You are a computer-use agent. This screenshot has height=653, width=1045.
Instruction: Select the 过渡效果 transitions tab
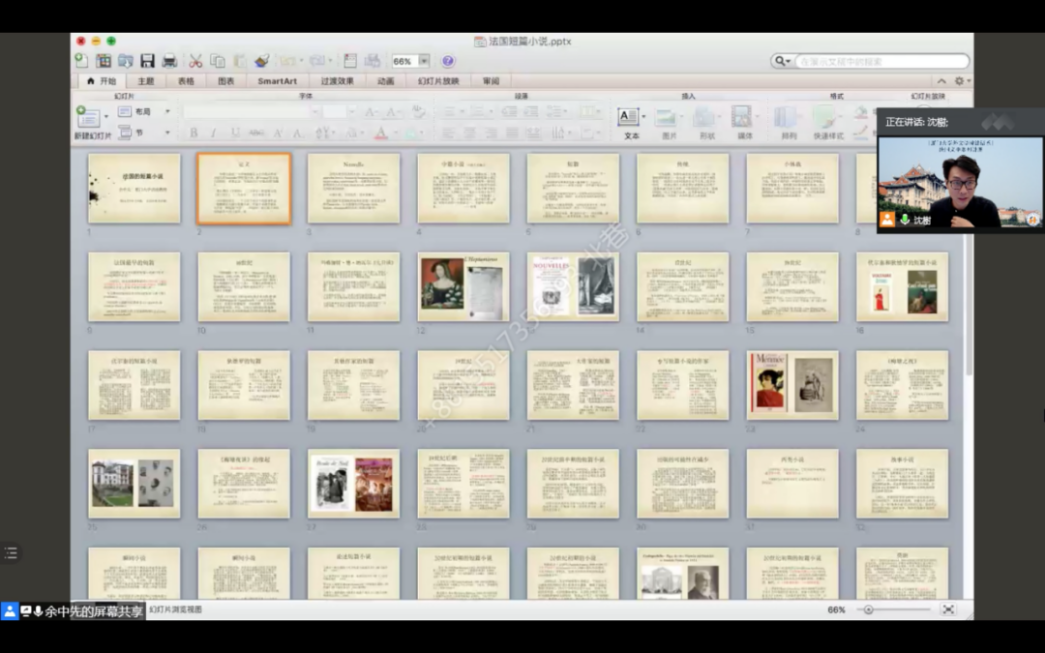pyautogui.click(x=337, y=81)
